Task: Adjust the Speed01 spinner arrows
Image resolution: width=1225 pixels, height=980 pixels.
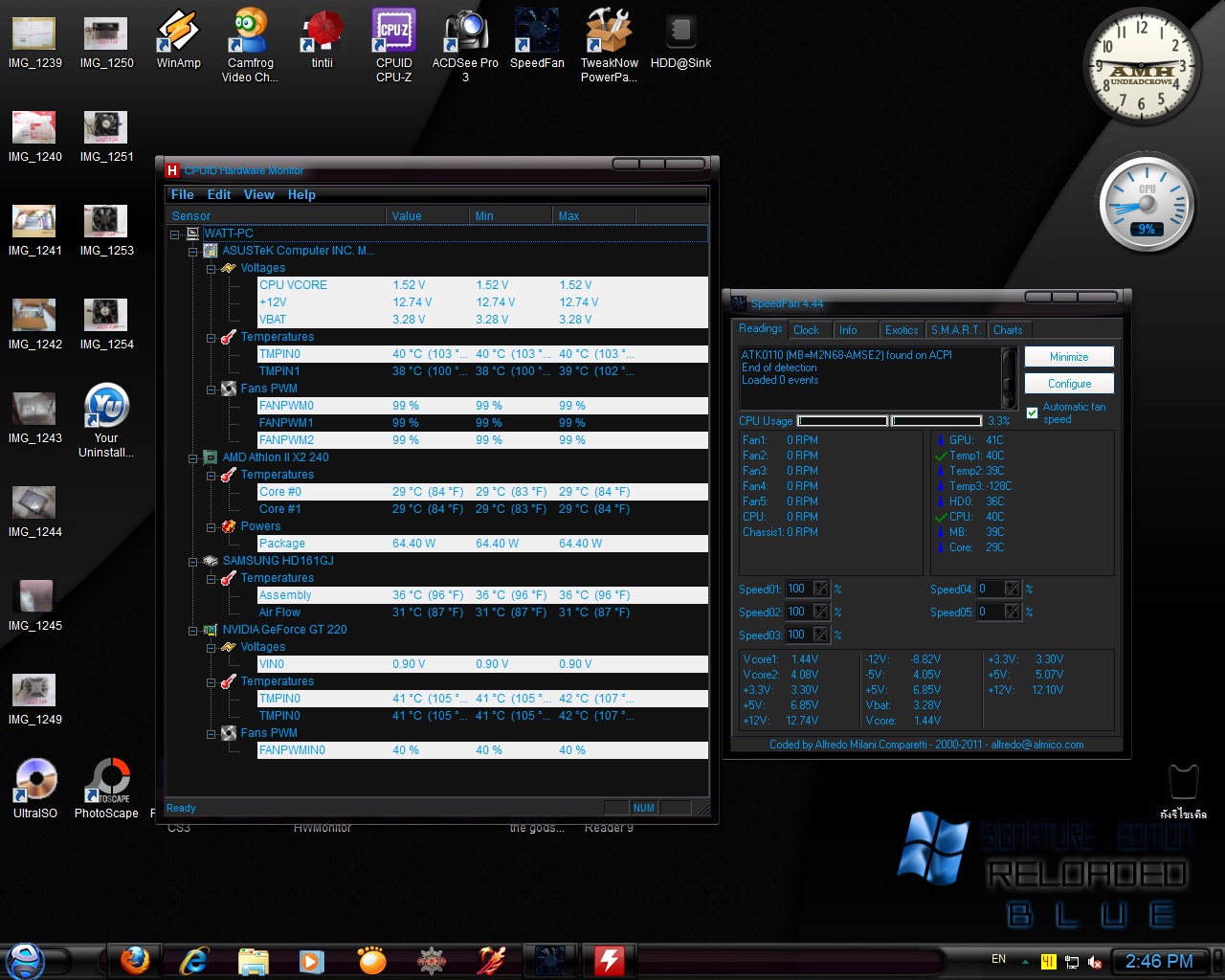Action: click(x=821, y=589)
